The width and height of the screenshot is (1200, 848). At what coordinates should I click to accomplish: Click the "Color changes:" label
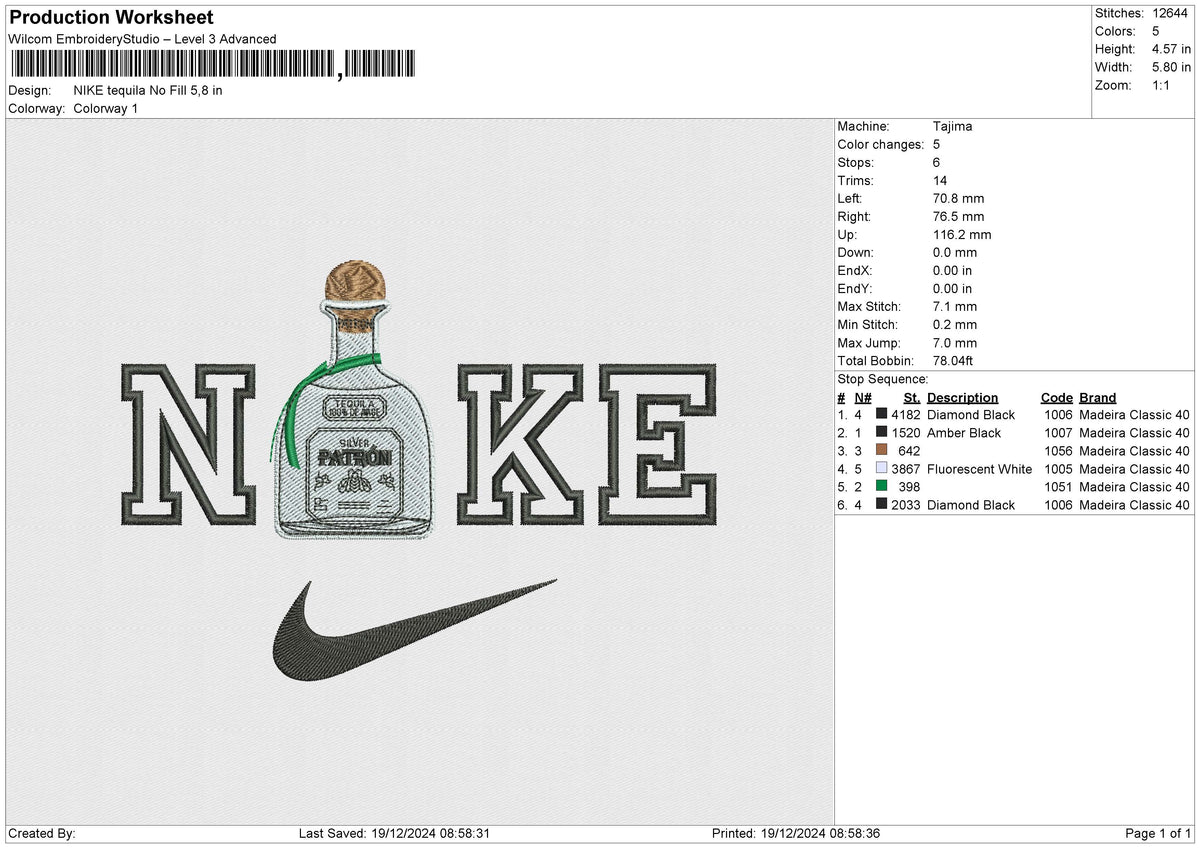882,144
